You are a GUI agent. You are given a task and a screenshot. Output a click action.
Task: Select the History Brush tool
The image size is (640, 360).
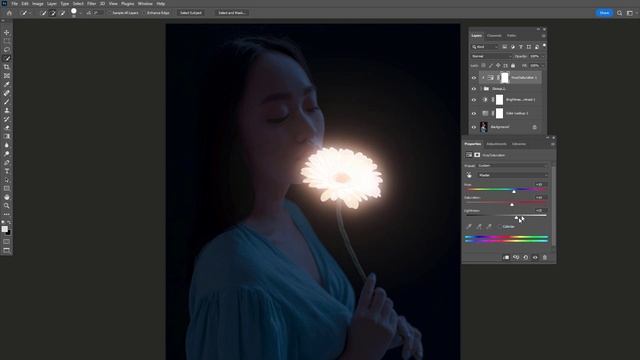point(7,119)
